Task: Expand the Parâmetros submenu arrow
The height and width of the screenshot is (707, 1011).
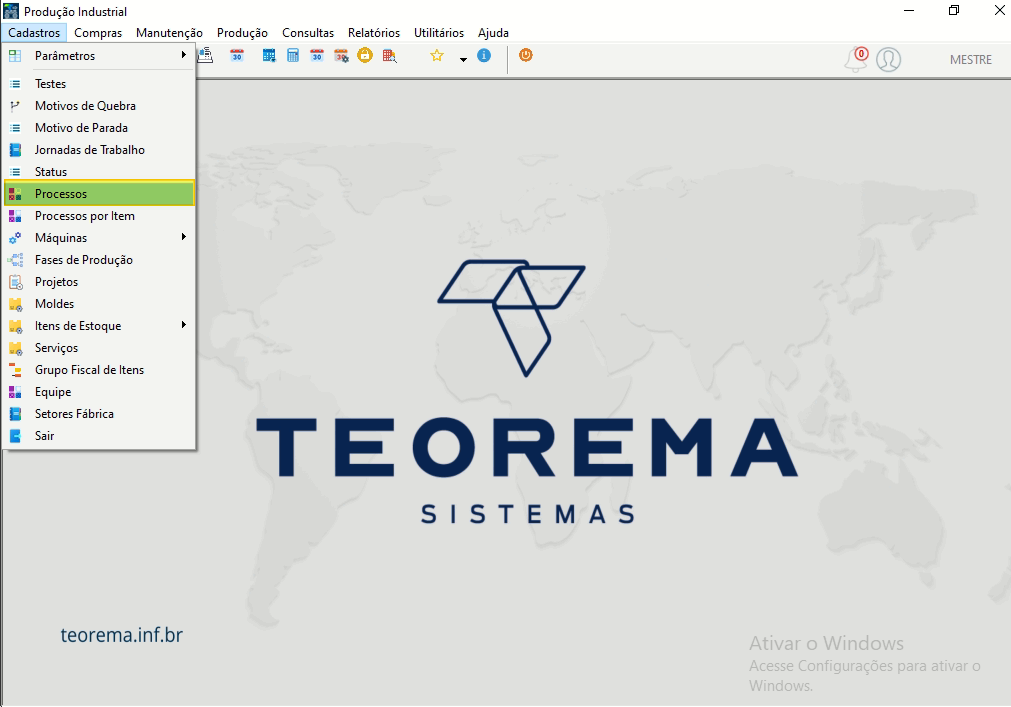Action: [184, 55]
